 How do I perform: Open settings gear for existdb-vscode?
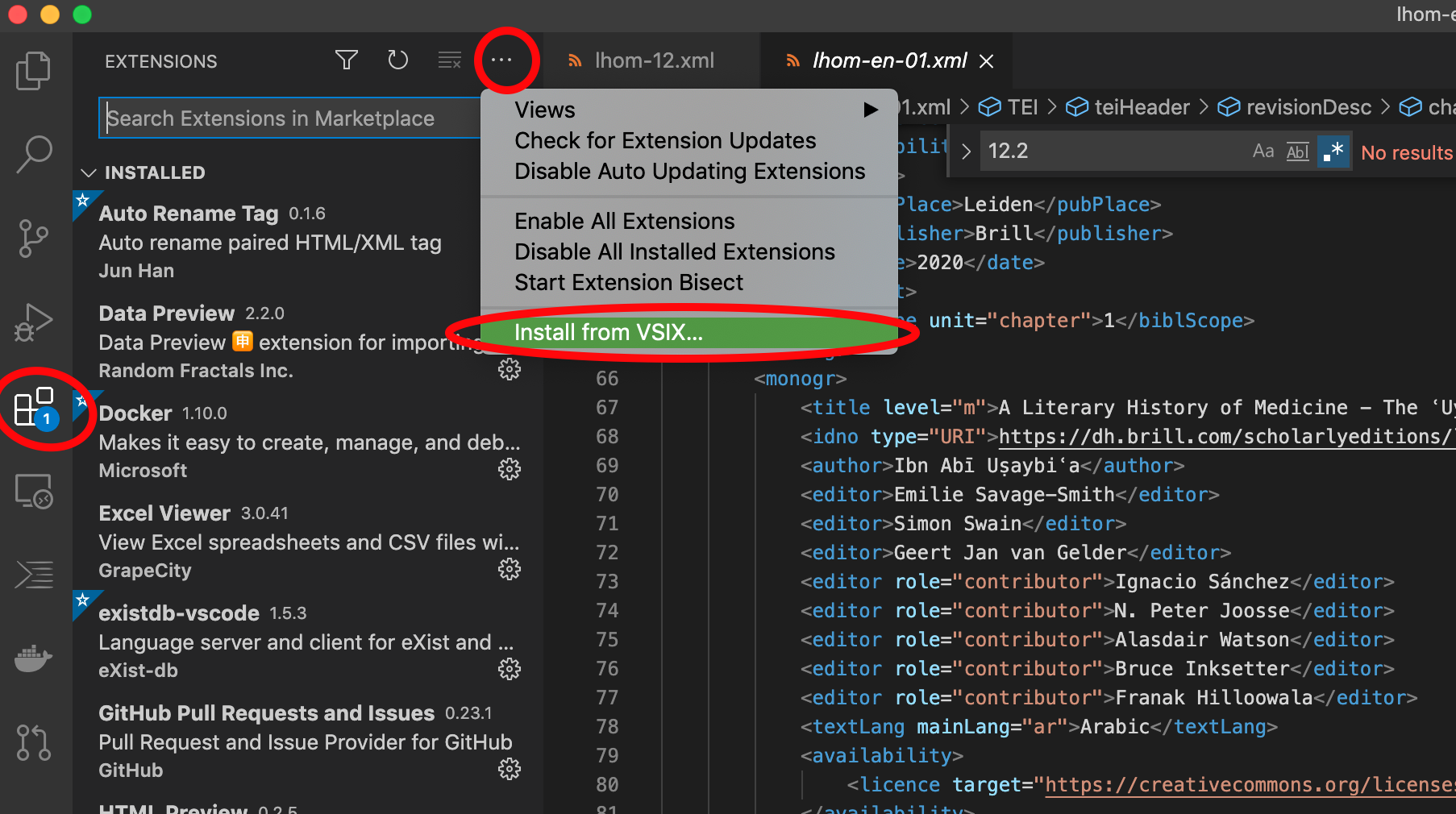tap(510, 669)
